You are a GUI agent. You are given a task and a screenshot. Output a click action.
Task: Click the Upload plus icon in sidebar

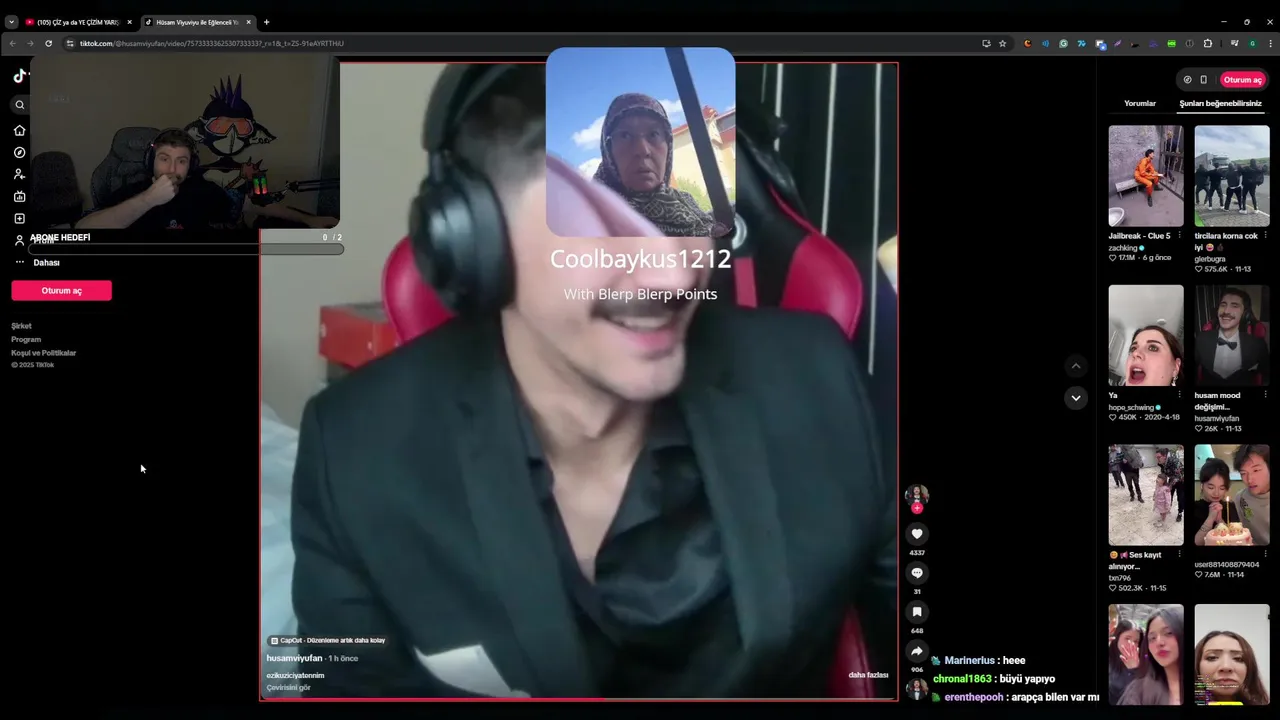(19, 218)
